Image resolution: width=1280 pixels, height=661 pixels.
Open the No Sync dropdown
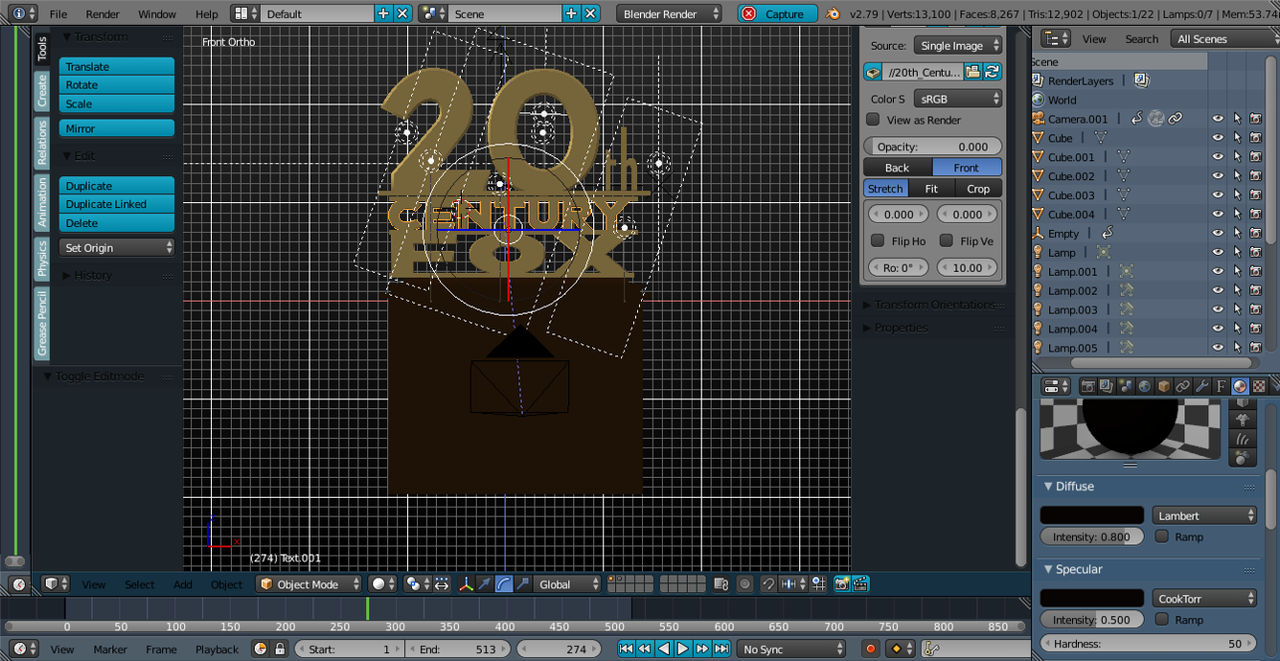[791, 649]
